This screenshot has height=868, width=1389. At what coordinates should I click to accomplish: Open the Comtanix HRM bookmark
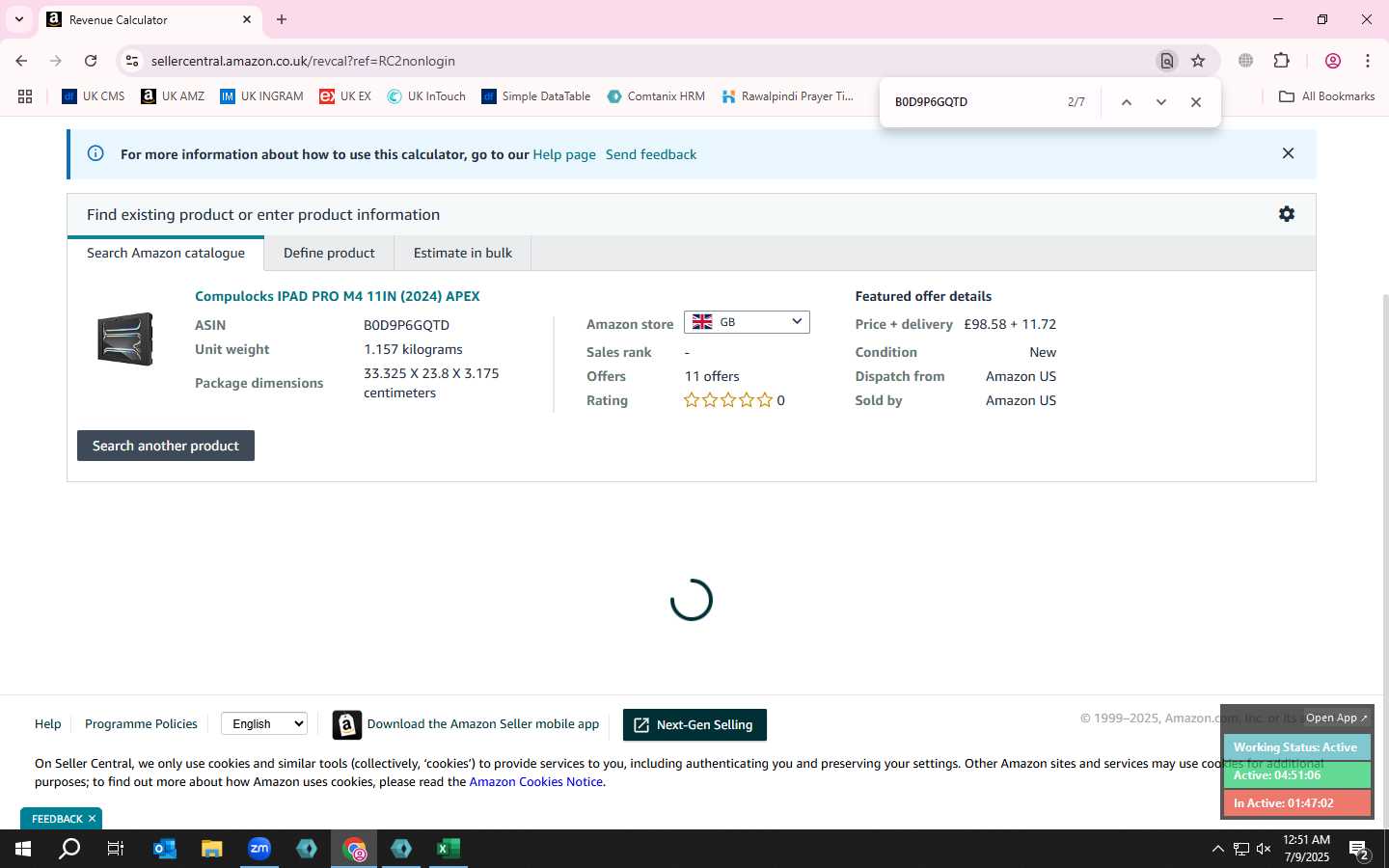pos(656,96)
